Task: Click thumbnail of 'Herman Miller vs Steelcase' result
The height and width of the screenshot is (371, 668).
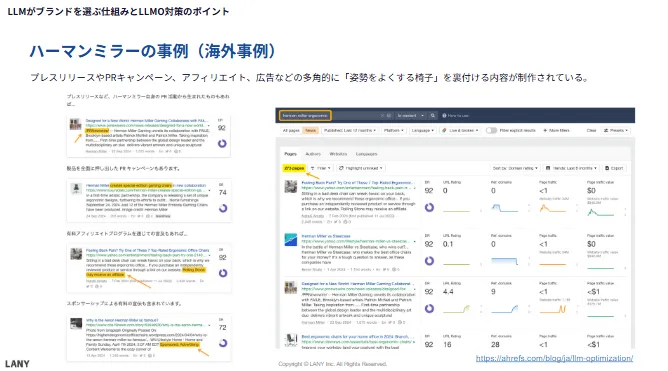Action: (291, 239)
